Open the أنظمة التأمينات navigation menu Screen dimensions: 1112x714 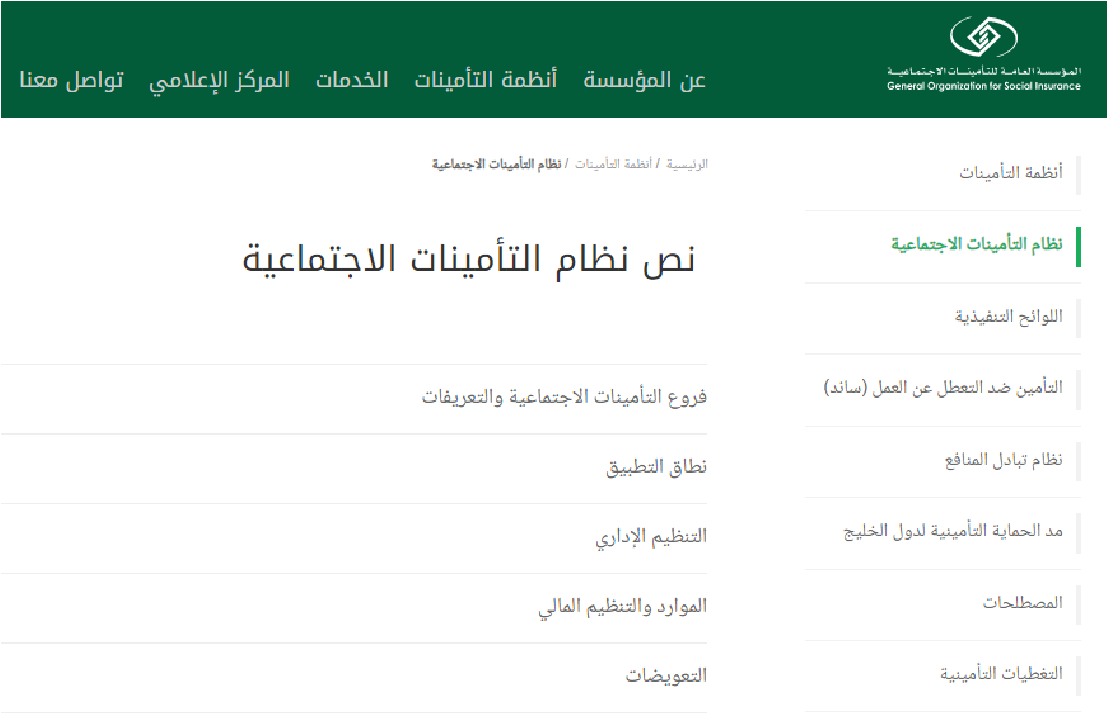tap(486, 81)
